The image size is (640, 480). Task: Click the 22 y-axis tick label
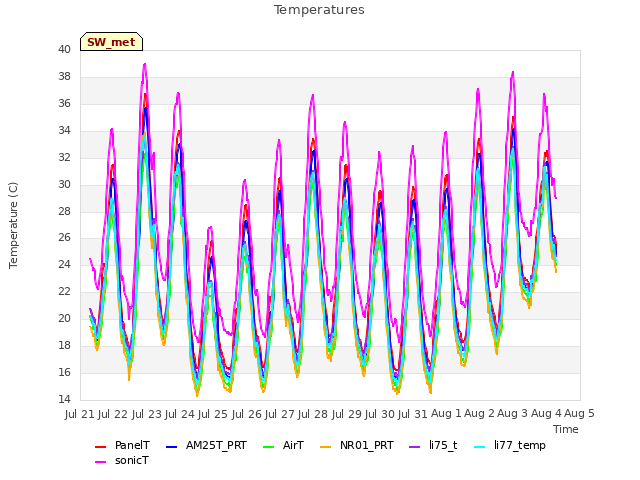coord(64,291)
